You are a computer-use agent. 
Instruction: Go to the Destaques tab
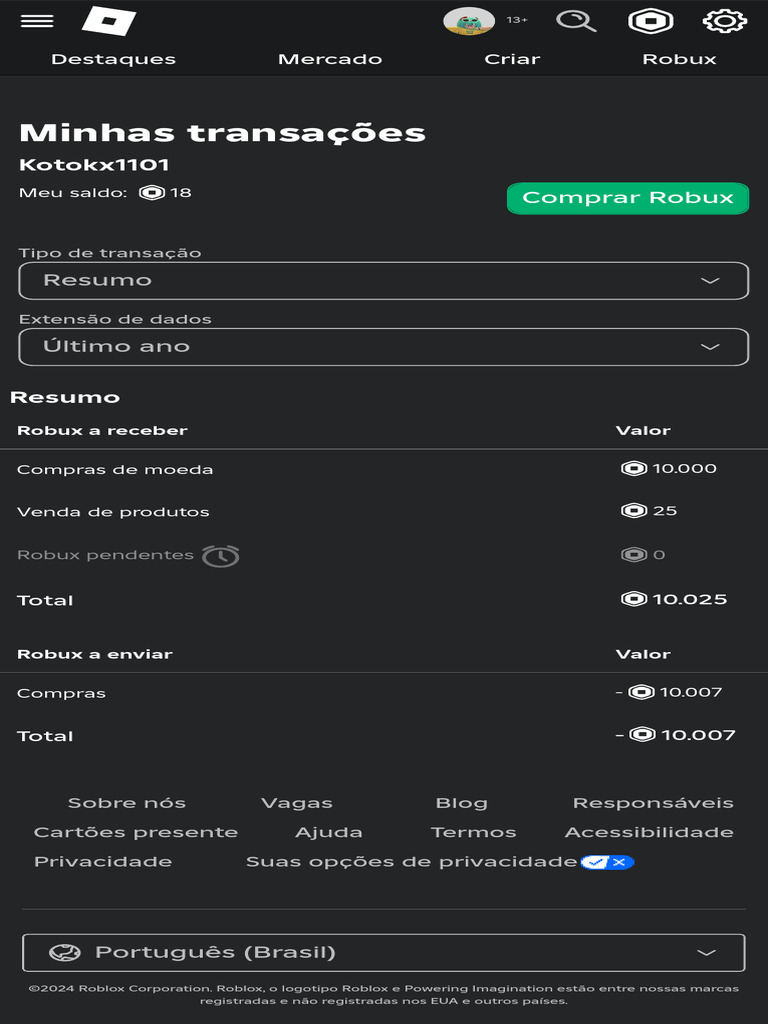[x=113, y=59]
